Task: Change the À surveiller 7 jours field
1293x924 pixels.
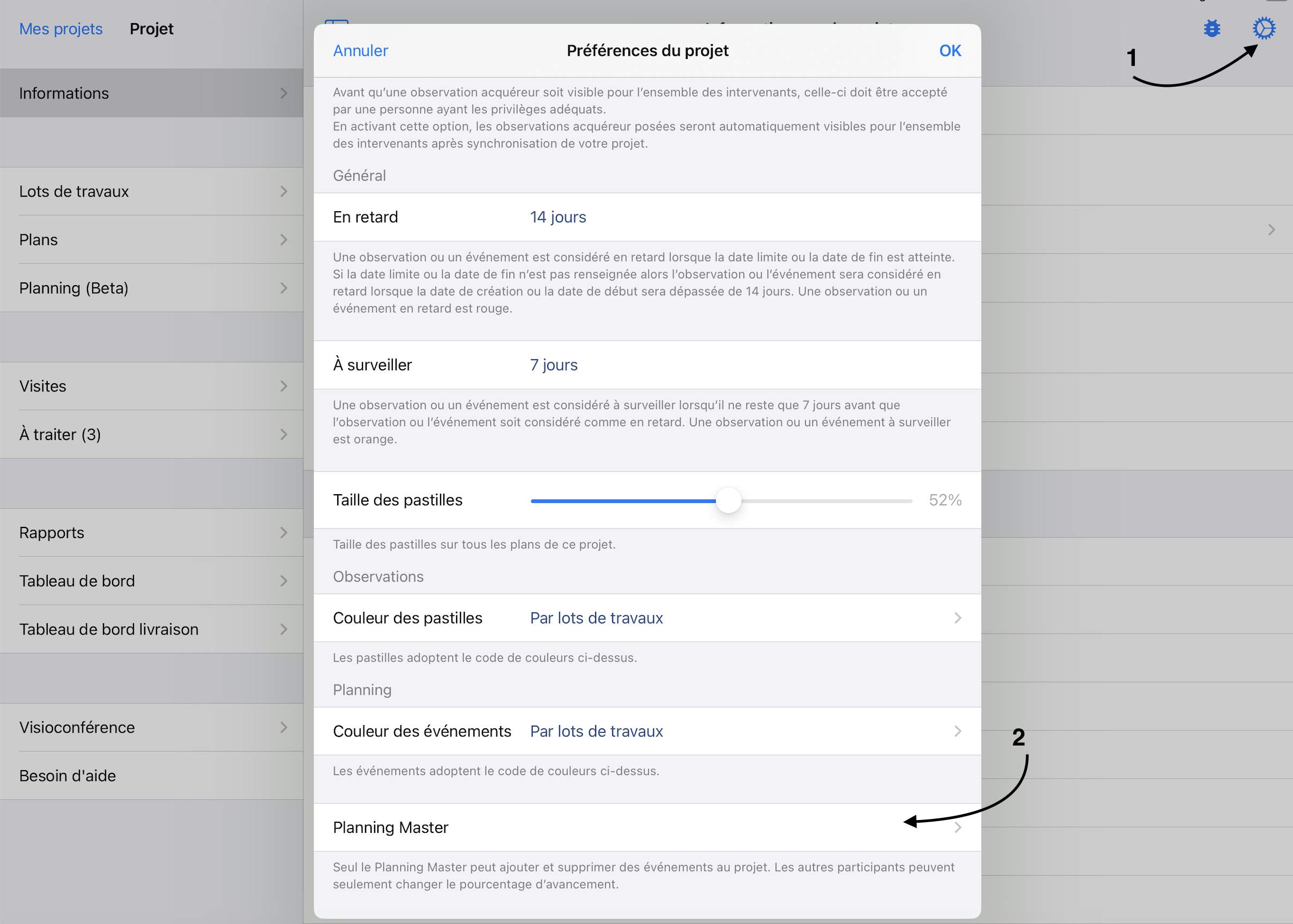Action: click(x=553, y=366)
